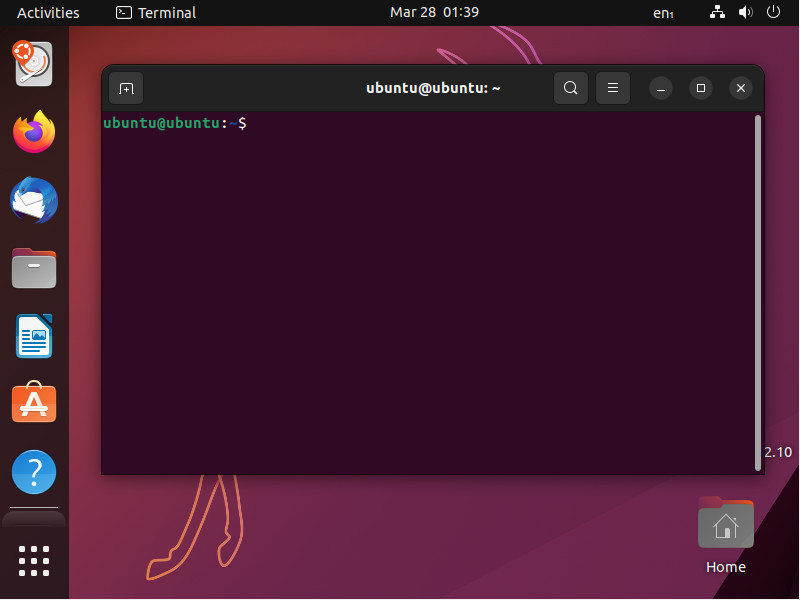Viewport: 800px width, 600px height.
Task: Open the Help application
Action: tap(33, 471)
